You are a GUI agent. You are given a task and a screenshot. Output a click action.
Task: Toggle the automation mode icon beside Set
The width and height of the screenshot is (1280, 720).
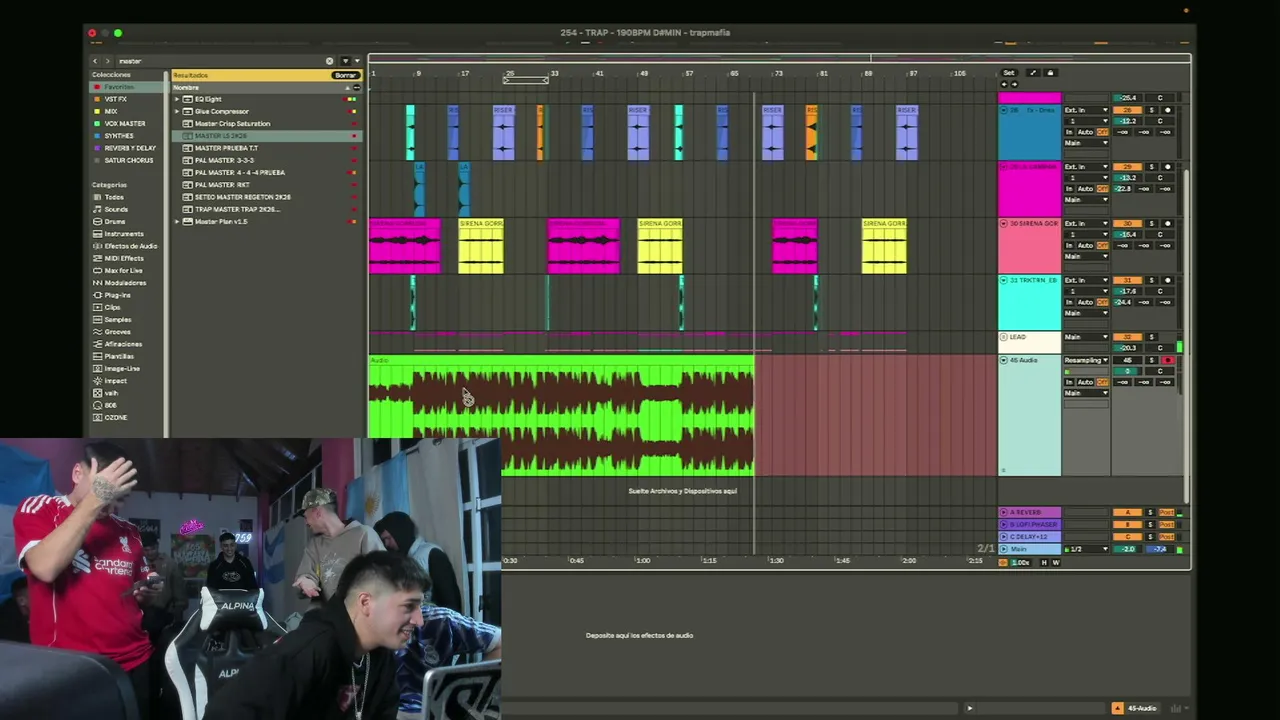[x=1033, y=73]
